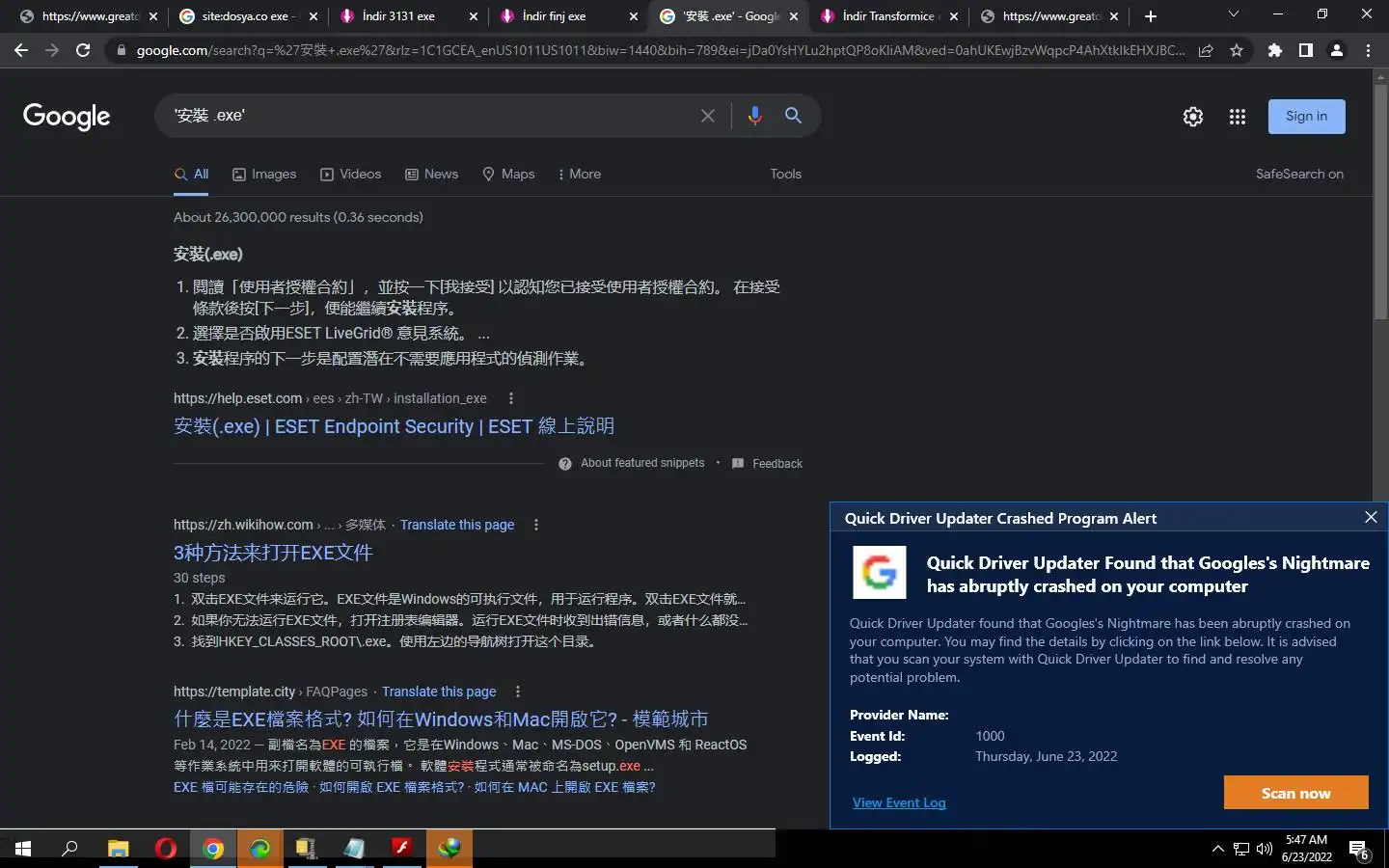Screen dimensions: 1389x868
Task: Open Windows Start menu
Action: tap(23, 849)
